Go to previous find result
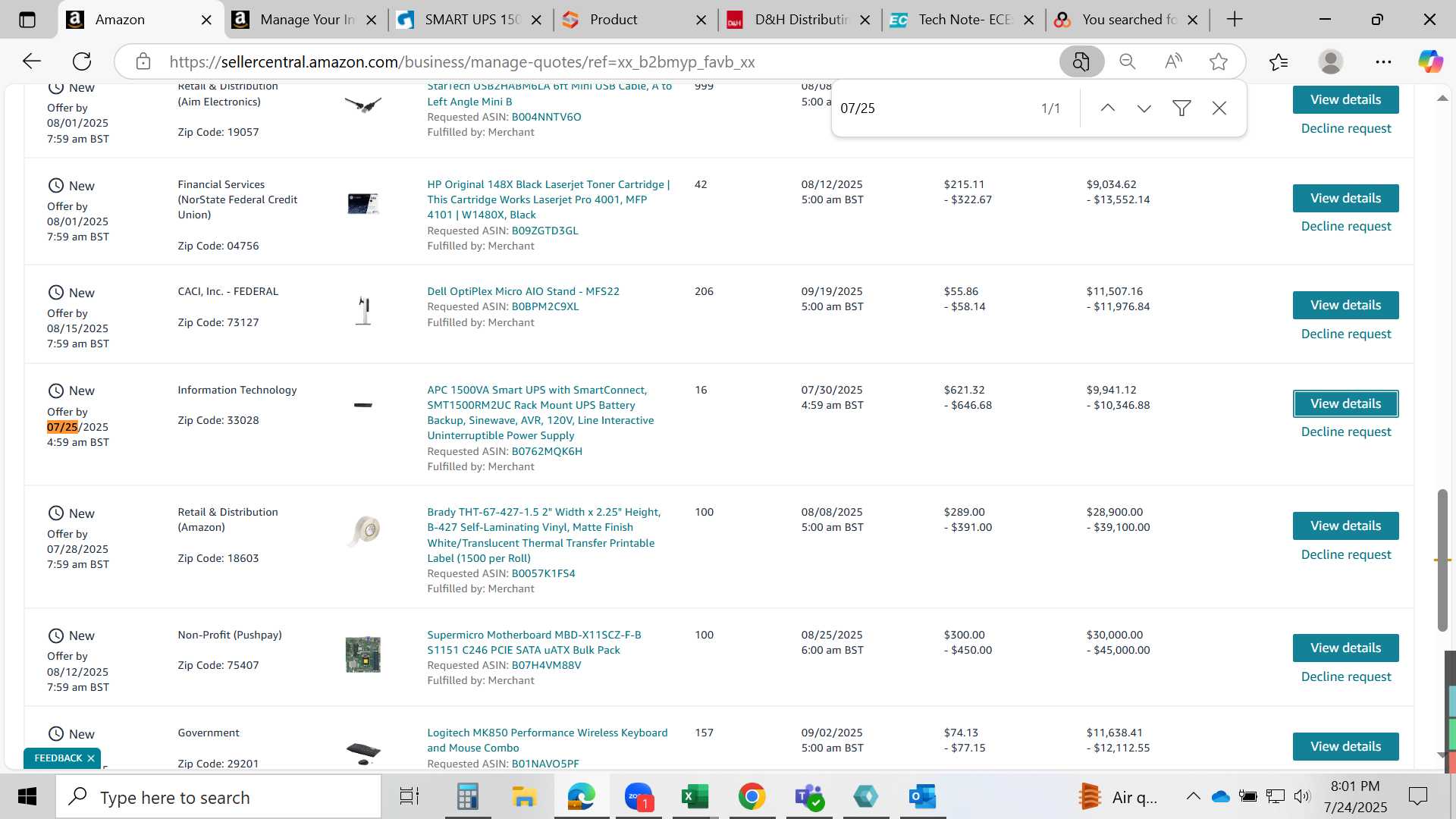 pos(1108,108)
